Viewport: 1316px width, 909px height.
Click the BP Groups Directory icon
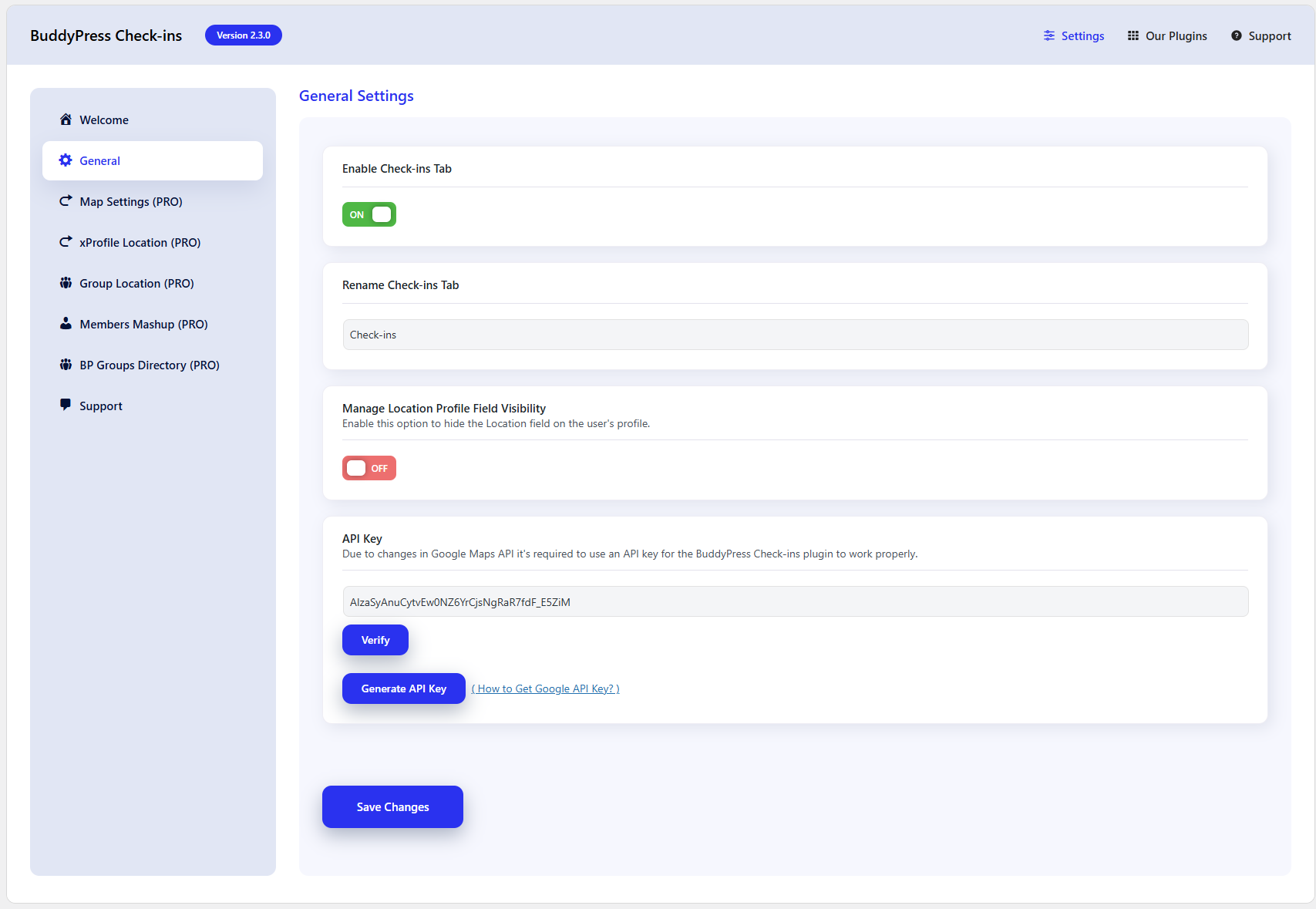pos(66,364)
